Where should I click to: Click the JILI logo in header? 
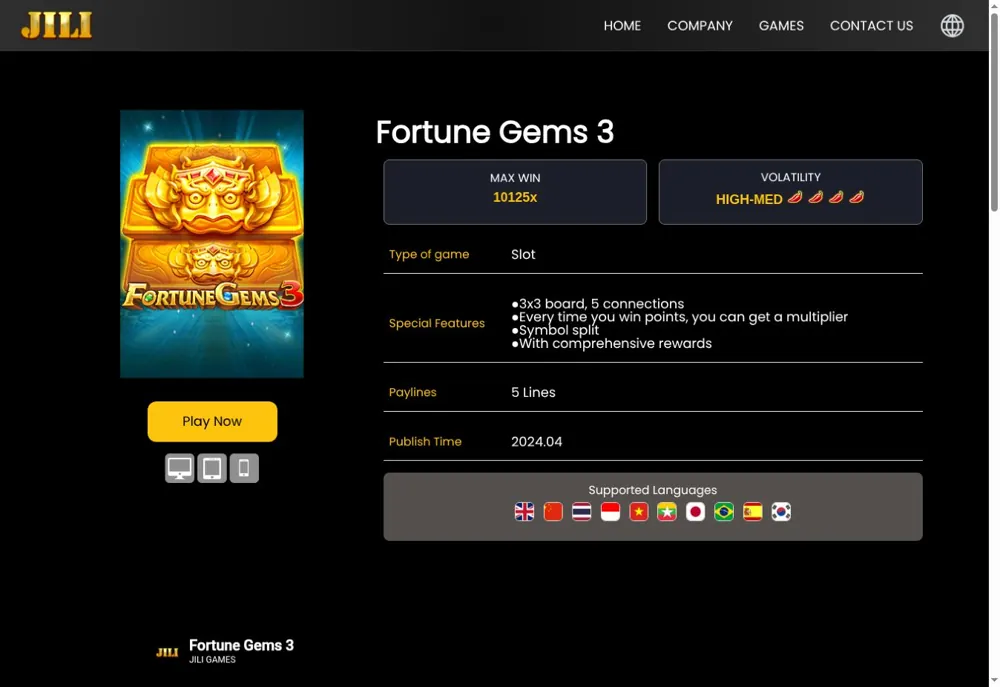(57, 26)
